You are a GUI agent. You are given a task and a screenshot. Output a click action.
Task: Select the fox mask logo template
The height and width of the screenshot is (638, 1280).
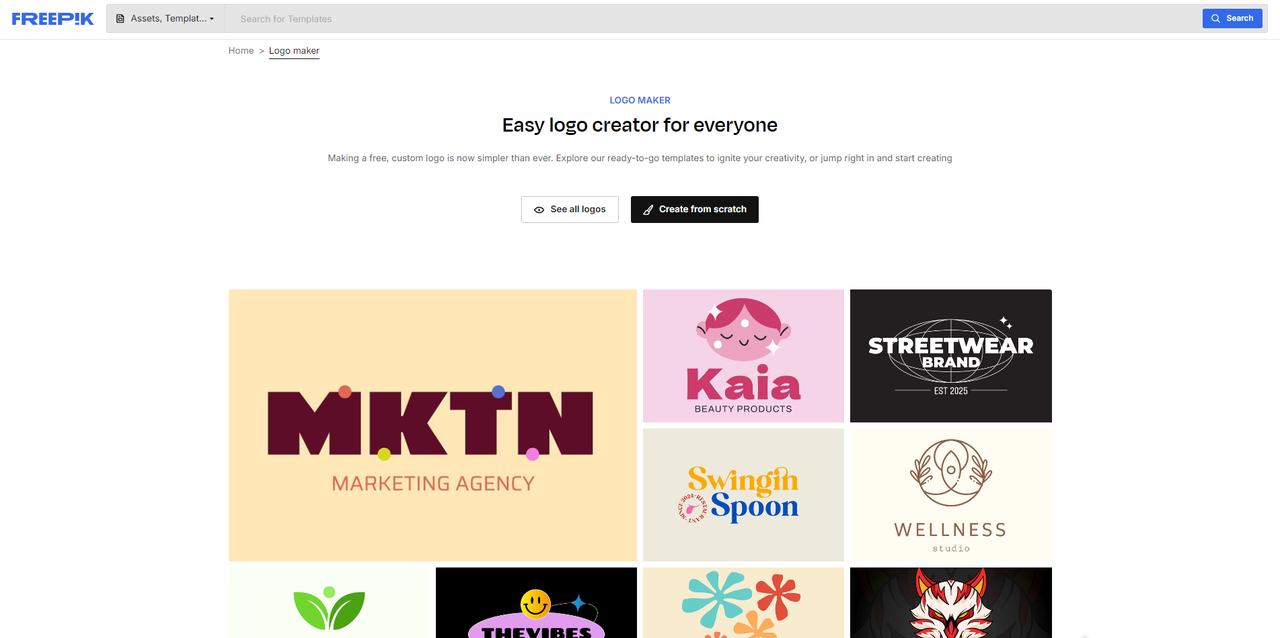[950, 602]
